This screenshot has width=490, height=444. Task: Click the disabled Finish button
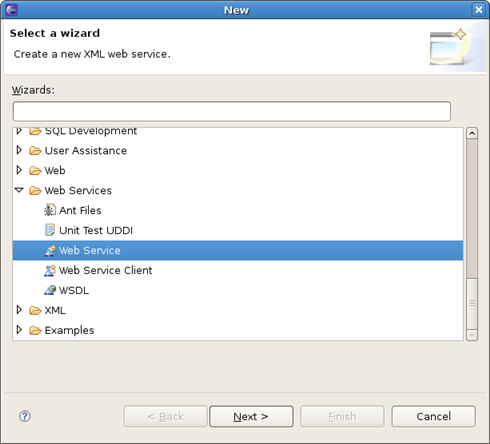pyautogui.click(x=342, y=416)
